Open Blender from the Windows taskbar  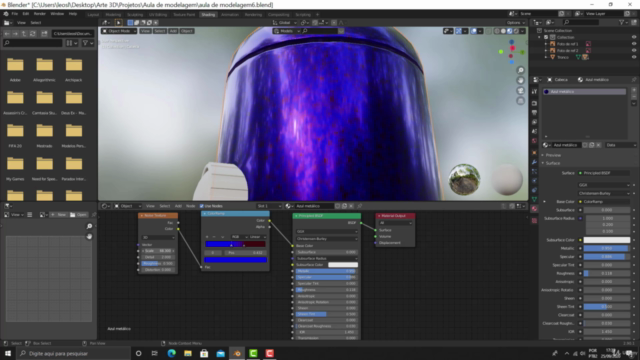[237, 353]
